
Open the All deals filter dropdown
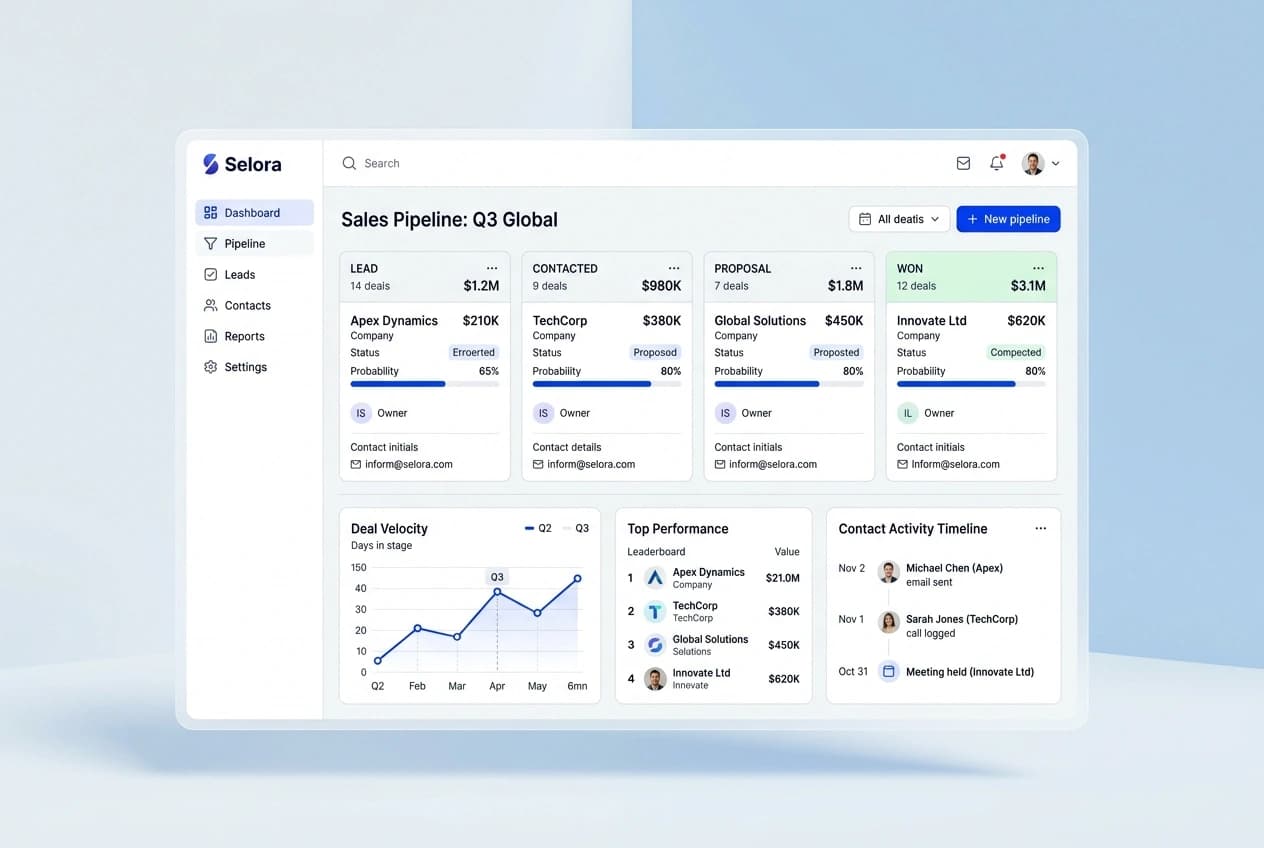(x=899, y=219)
